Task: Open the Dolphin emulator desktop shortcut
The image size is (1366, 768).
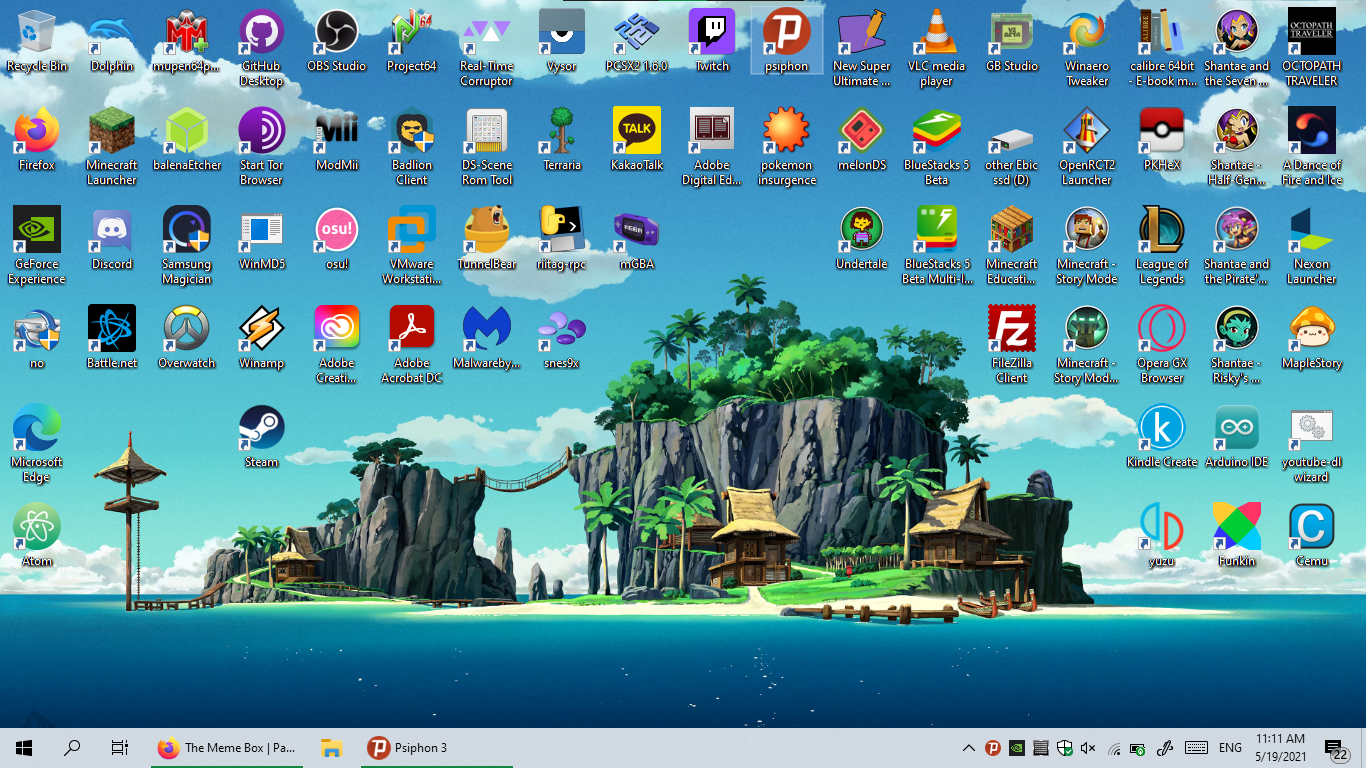Action: tap(112, 41)
